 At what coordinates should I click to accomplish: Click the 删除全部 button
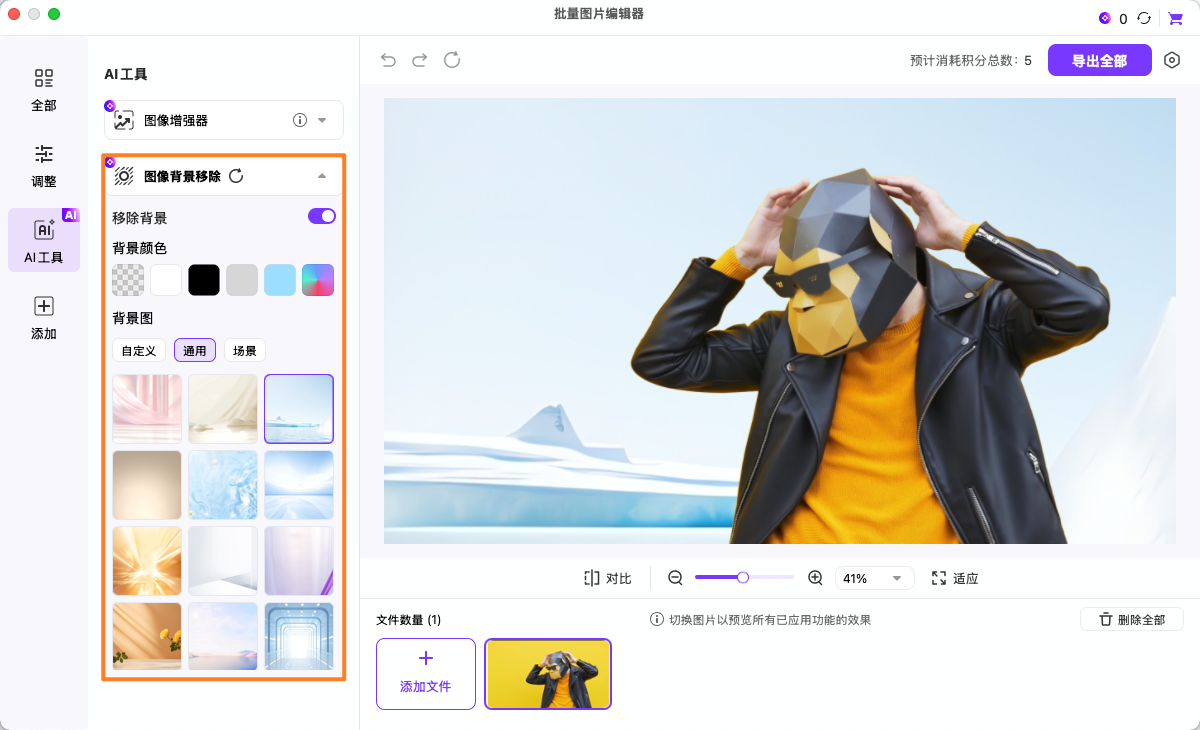coord(1131,619)
